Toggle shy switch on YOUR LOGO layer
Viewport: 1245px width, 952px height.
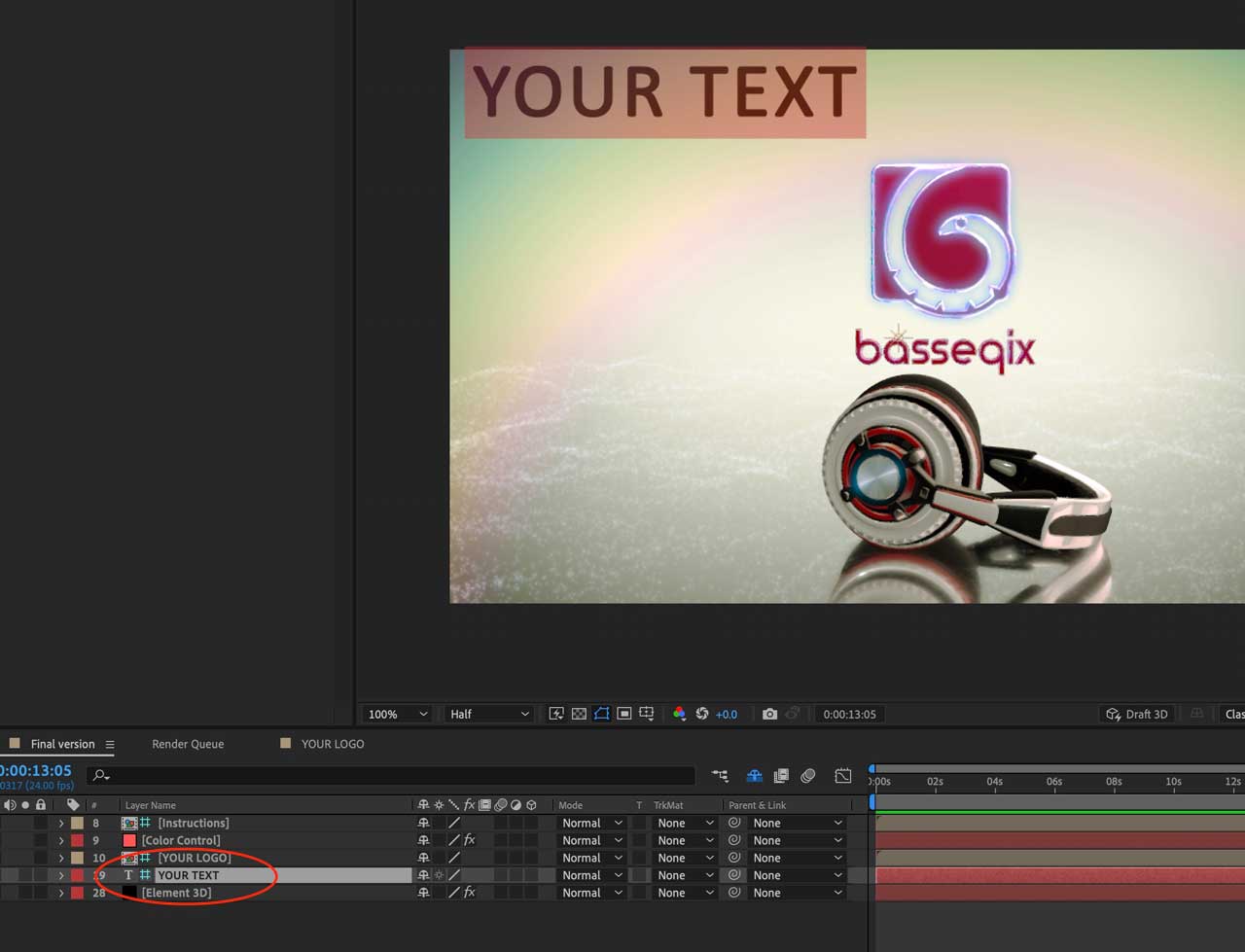[423, 858]
